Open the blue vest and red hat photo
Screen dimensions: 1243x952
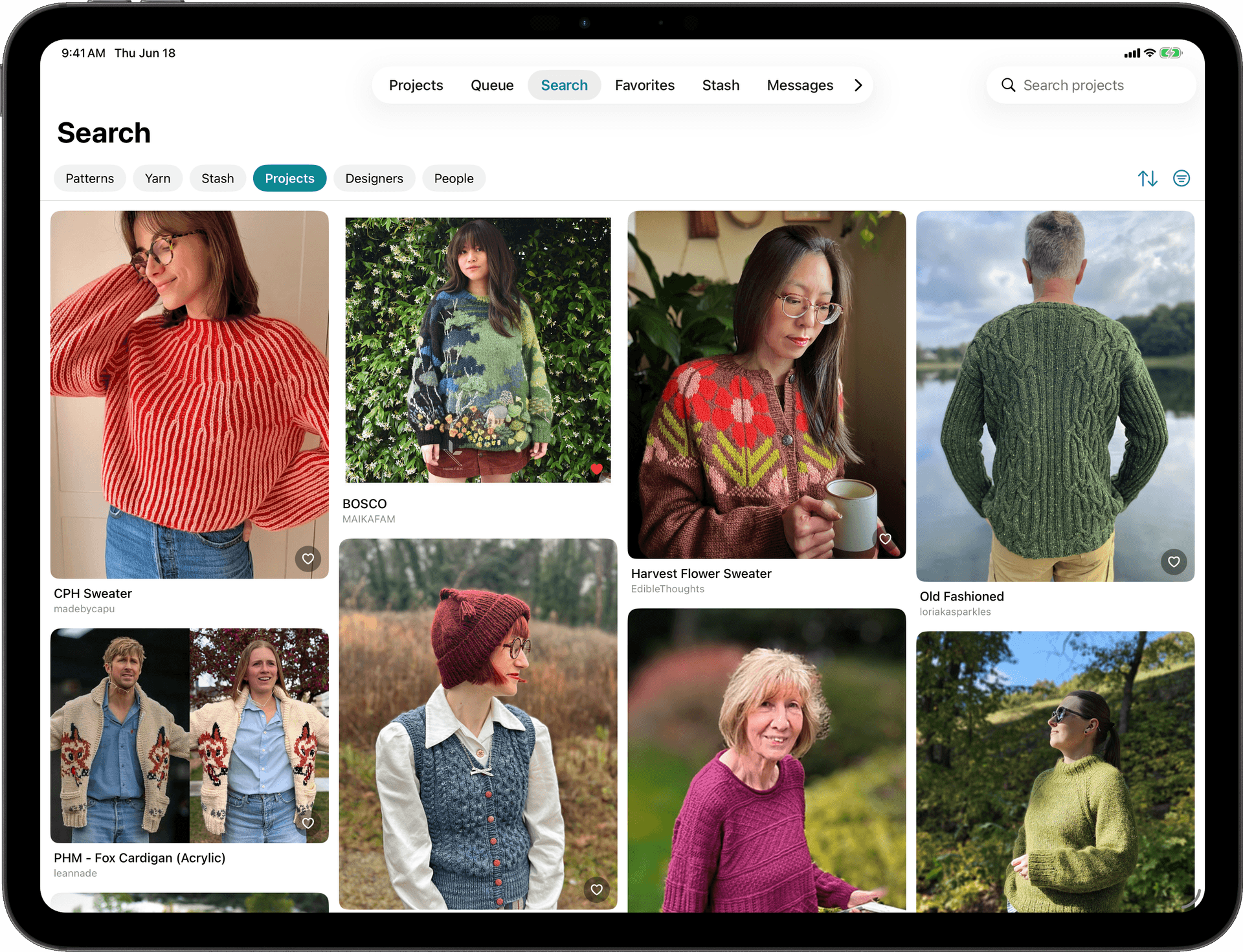(x=478, y=724)
